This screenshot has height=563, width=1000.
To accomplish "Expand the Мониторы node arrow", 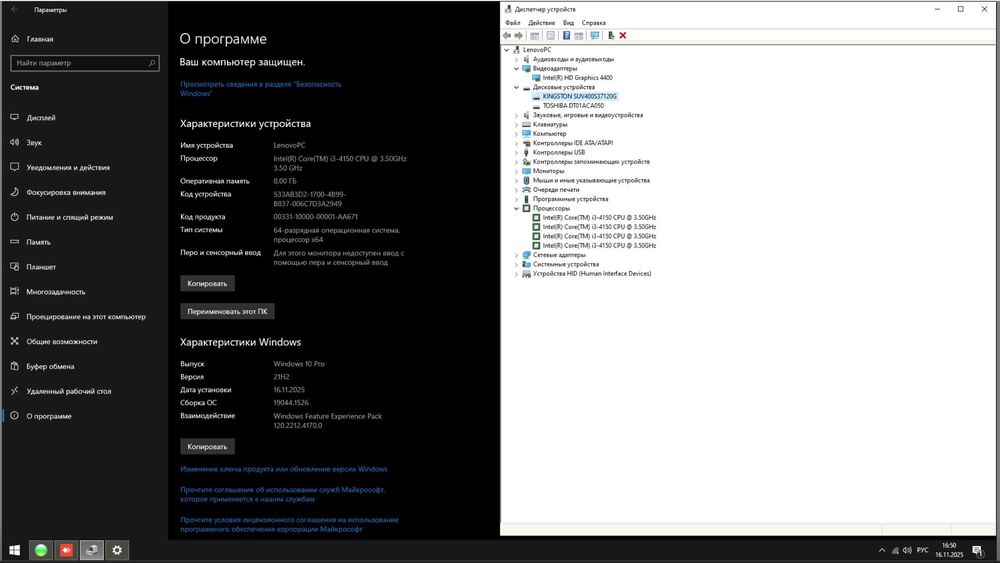I will tap(517, 171).
